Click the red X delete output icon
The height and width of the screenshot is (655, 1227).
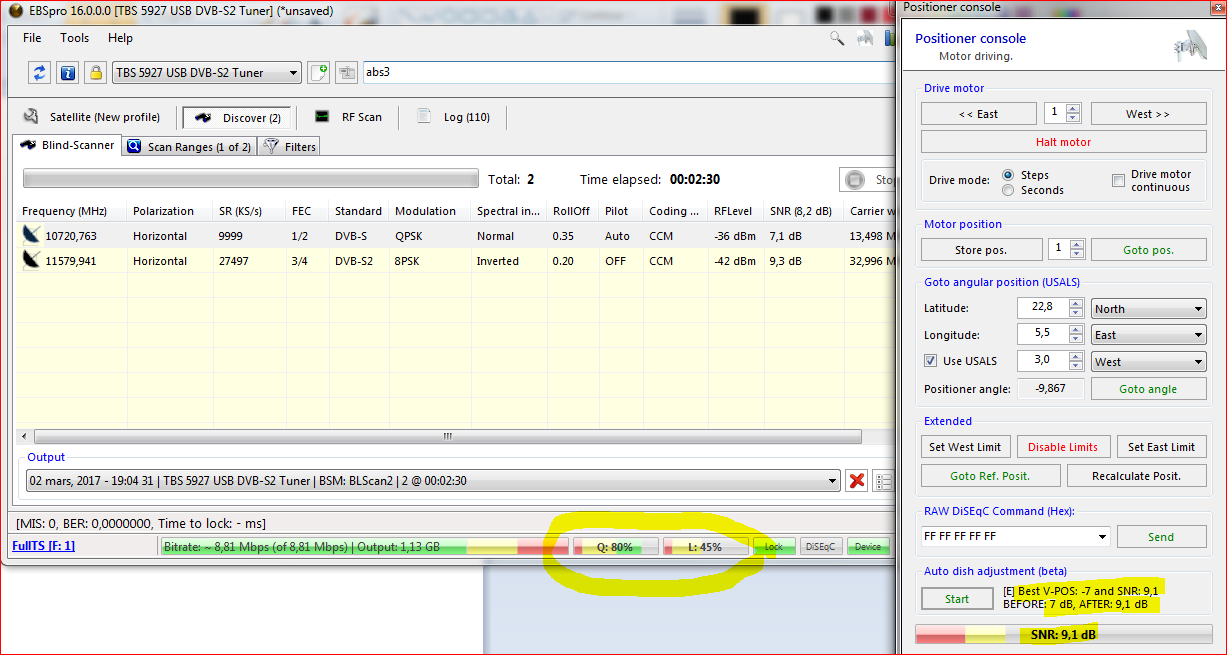tap(856, 481)
